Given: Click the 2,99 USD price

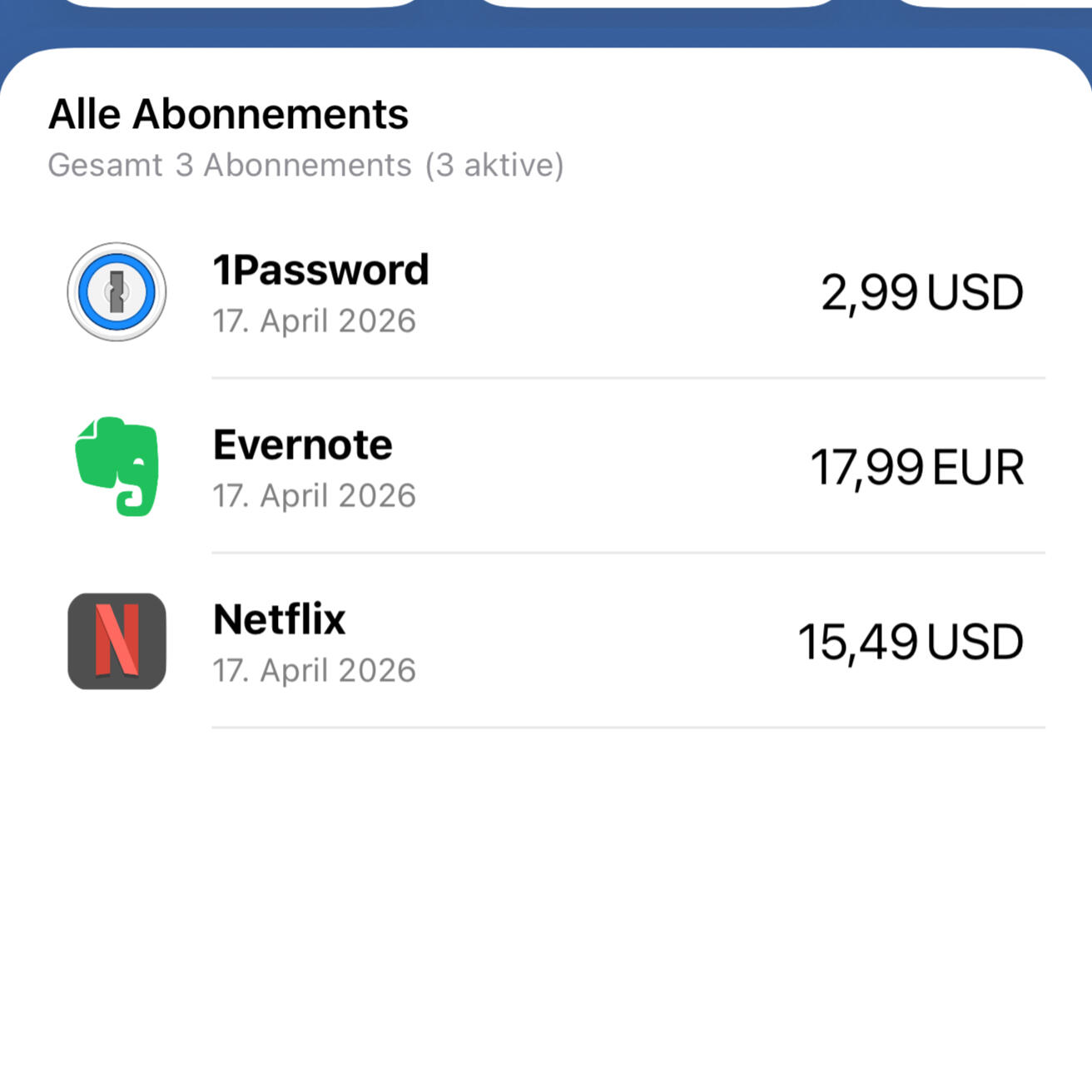Looking at the screenshot, I should click(921, 293).
